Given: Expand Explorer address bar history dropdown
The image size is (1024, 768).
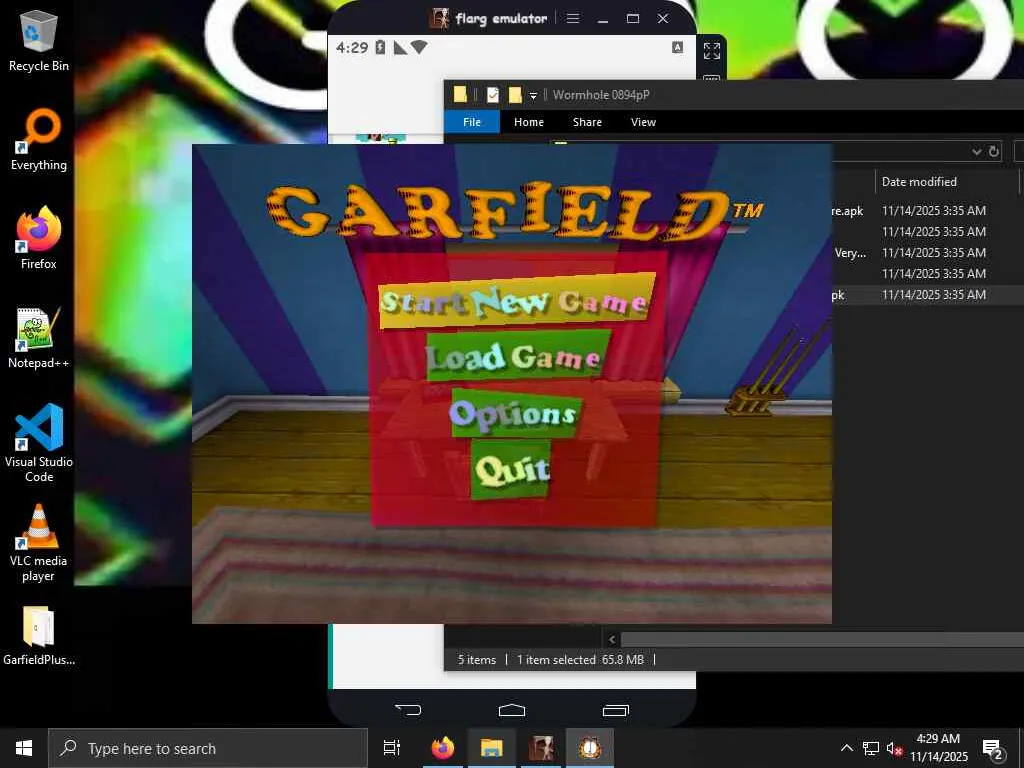Looking at the screenshot, I should coord(976,152).
